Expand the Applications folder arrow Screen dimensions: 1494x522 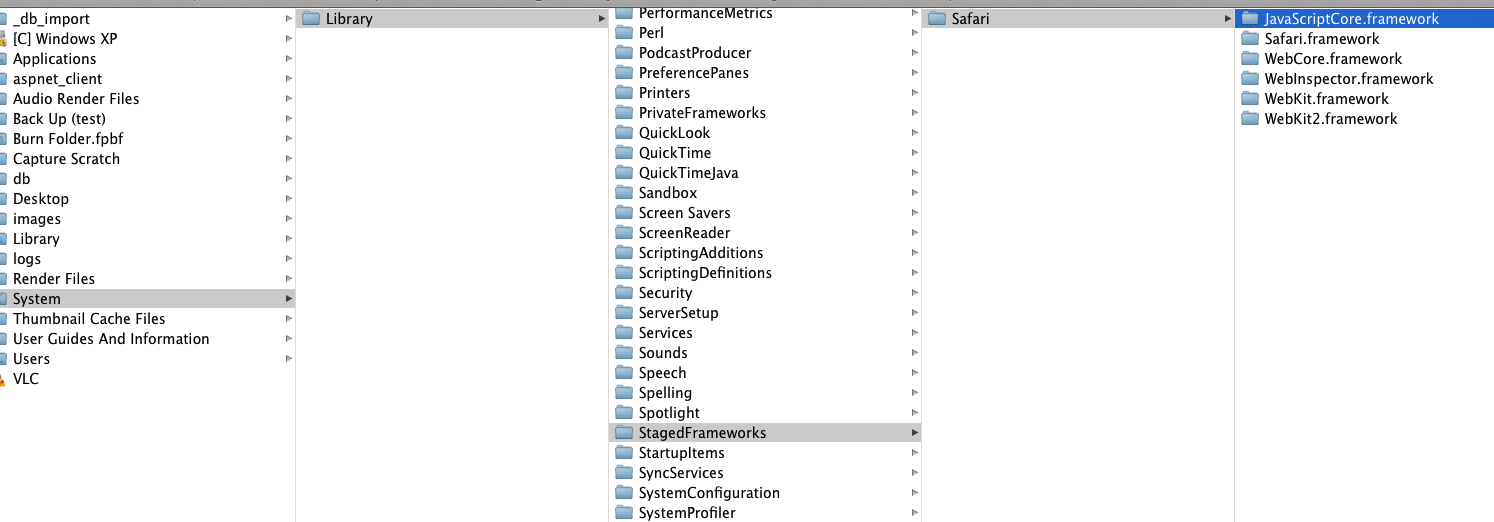[289, 59]
